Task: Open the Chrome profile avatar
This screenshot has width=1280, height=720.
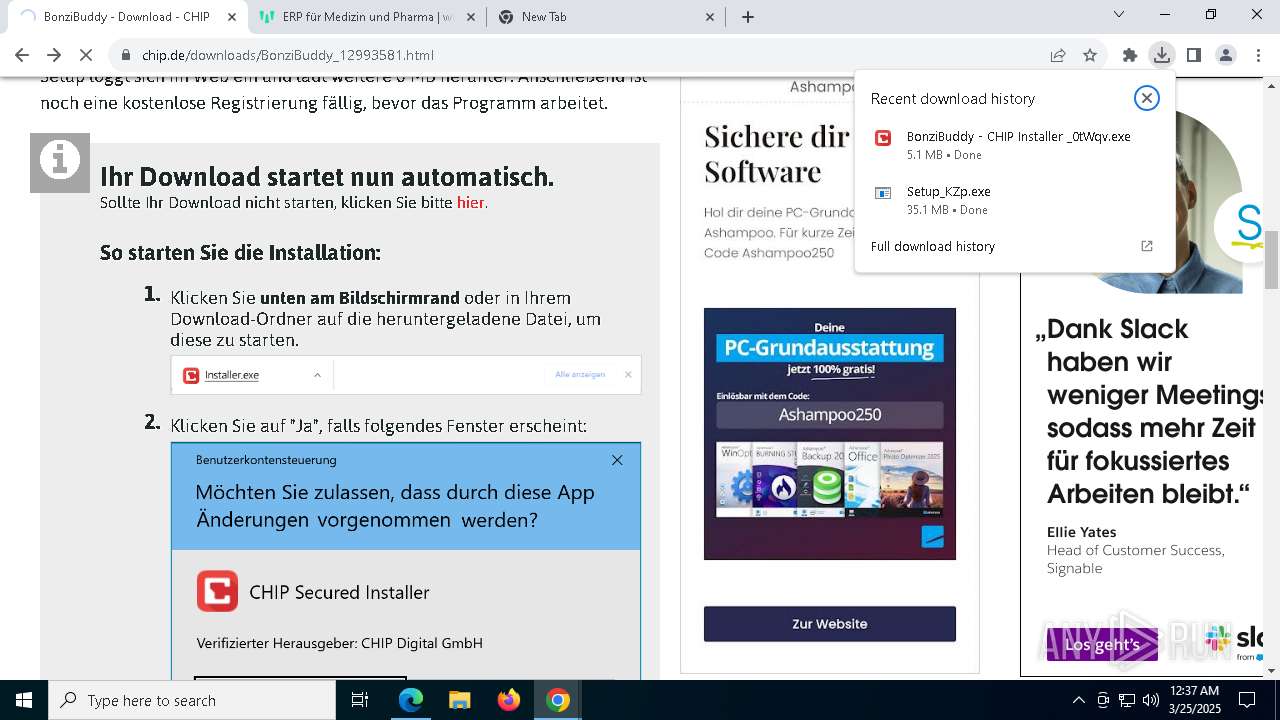Action: [1226, 55]
